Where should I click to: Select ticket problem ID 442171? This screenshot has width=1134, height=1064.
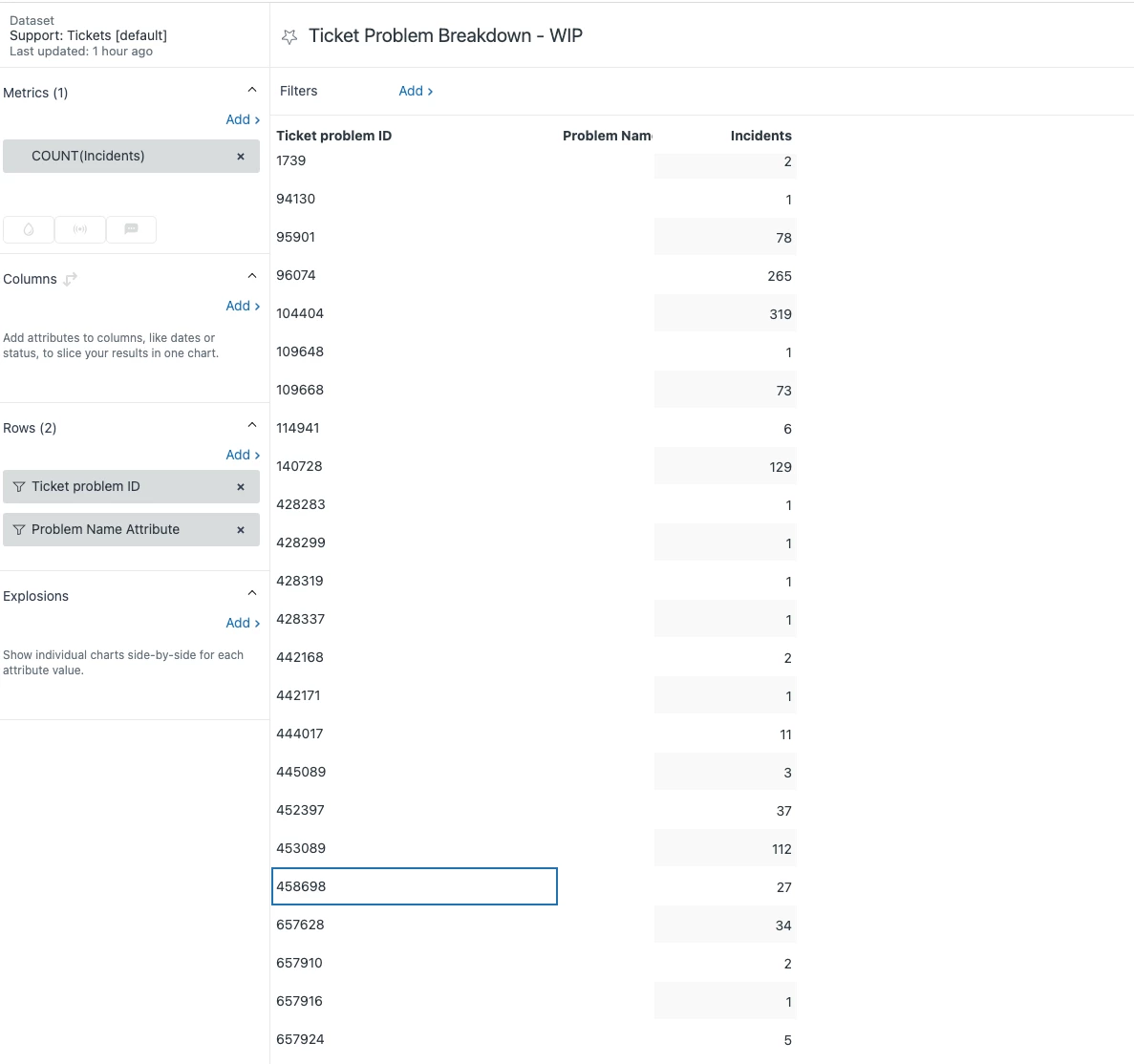[x=298, y=695]
